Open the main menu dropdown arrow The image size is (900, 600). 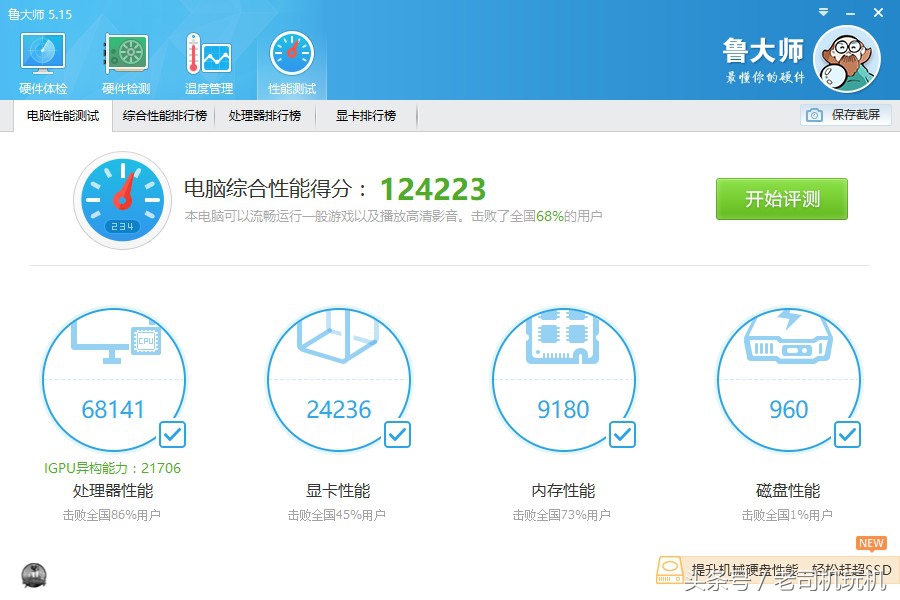[822, 13]
